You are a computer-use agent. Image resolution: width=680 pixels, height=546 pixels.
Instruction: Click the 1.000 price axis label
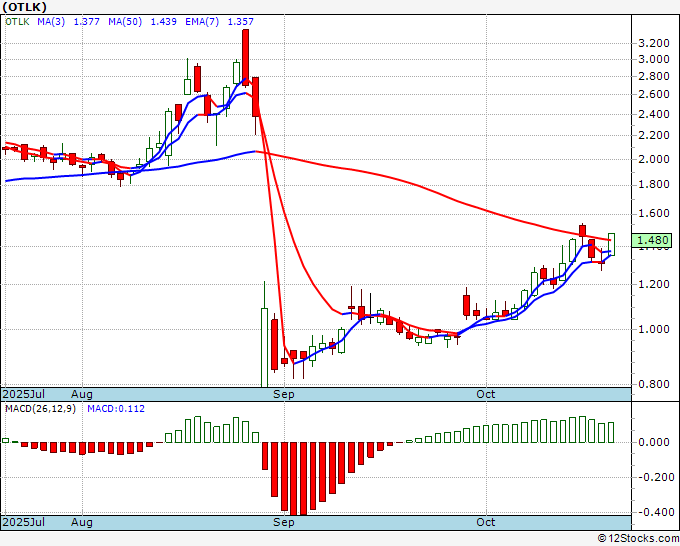(x=654, y=329)
